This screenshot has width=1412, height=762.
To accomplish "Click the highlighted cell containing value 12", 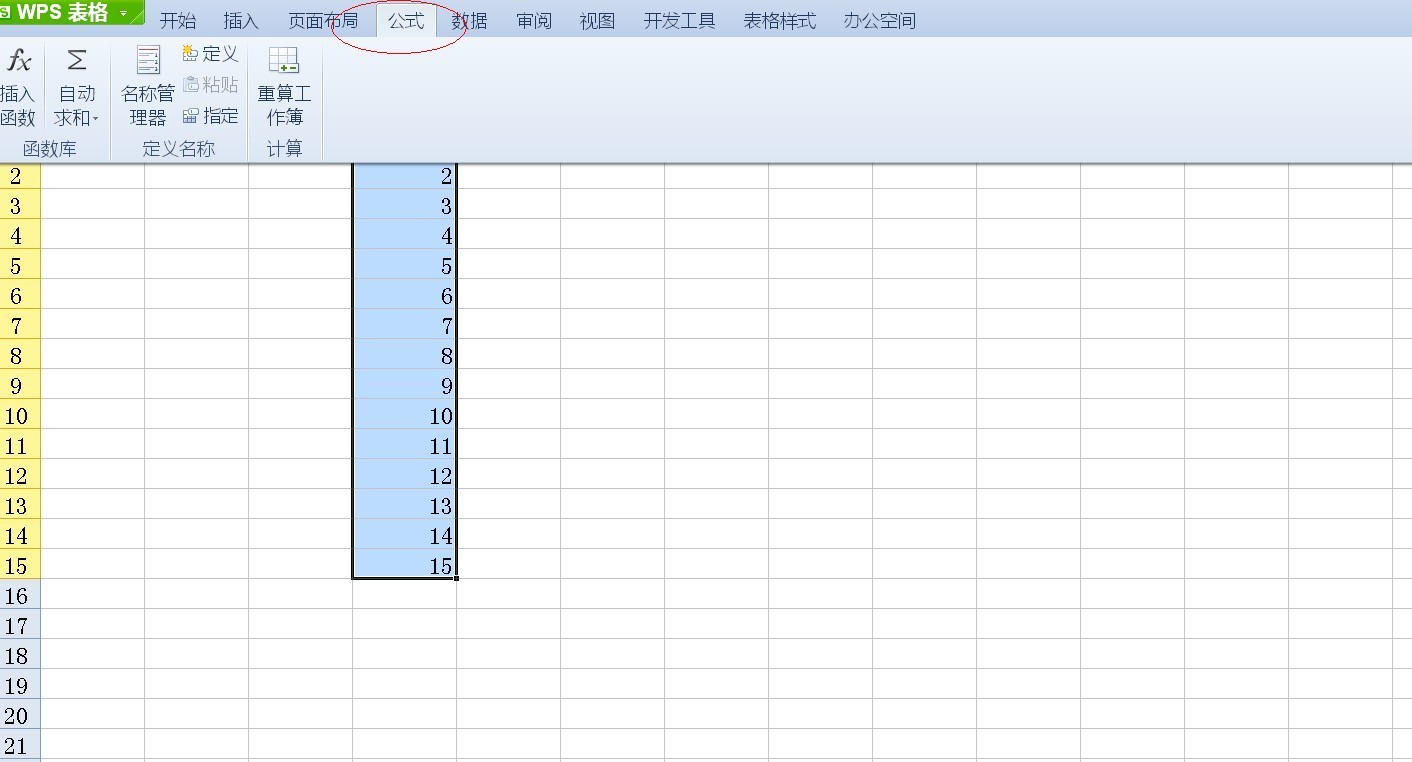I will coord(405,475).
